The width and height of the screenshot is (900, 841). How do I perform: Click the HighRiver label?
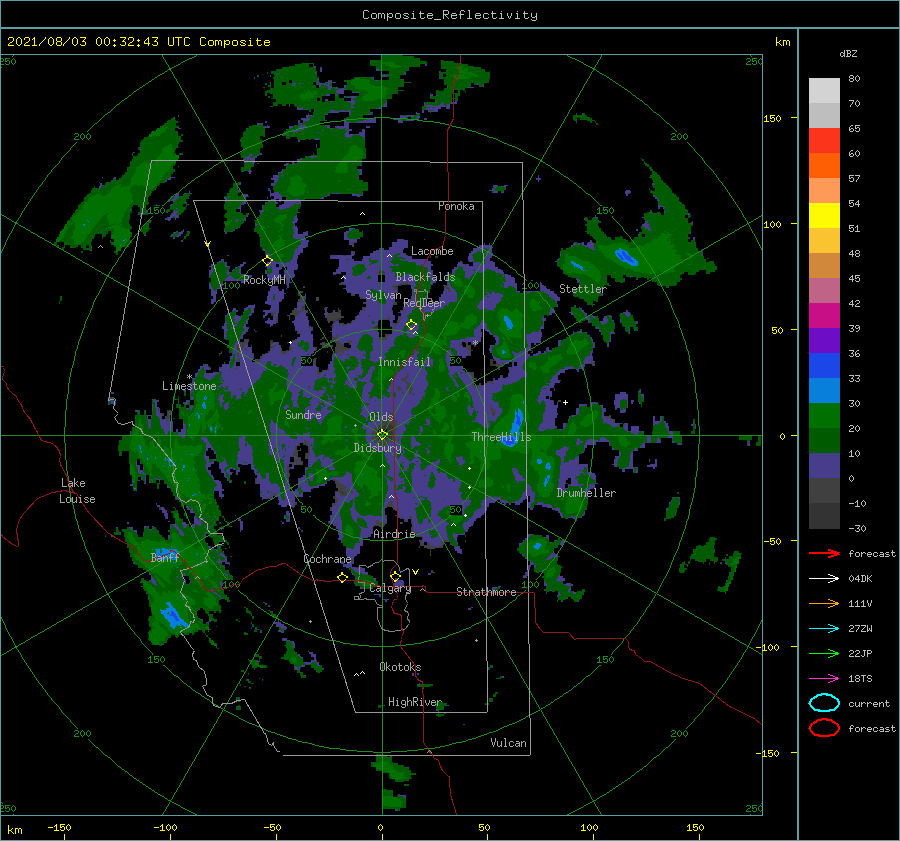click(415, 702)
